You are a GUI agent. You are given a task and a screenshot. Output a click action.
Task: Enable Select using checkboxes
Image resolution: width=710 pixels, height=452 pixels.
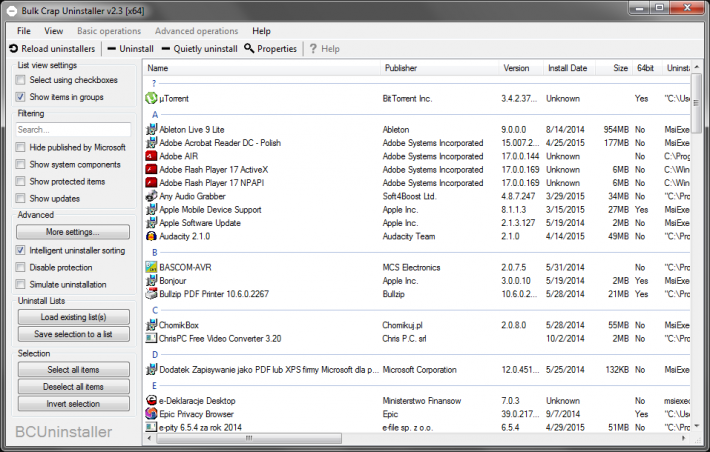tap(20, 80)
